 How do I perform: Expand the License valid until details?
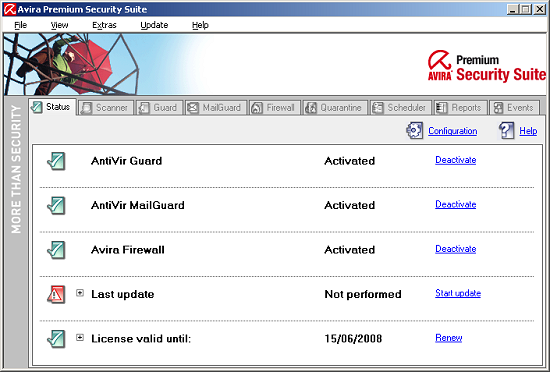80,337
